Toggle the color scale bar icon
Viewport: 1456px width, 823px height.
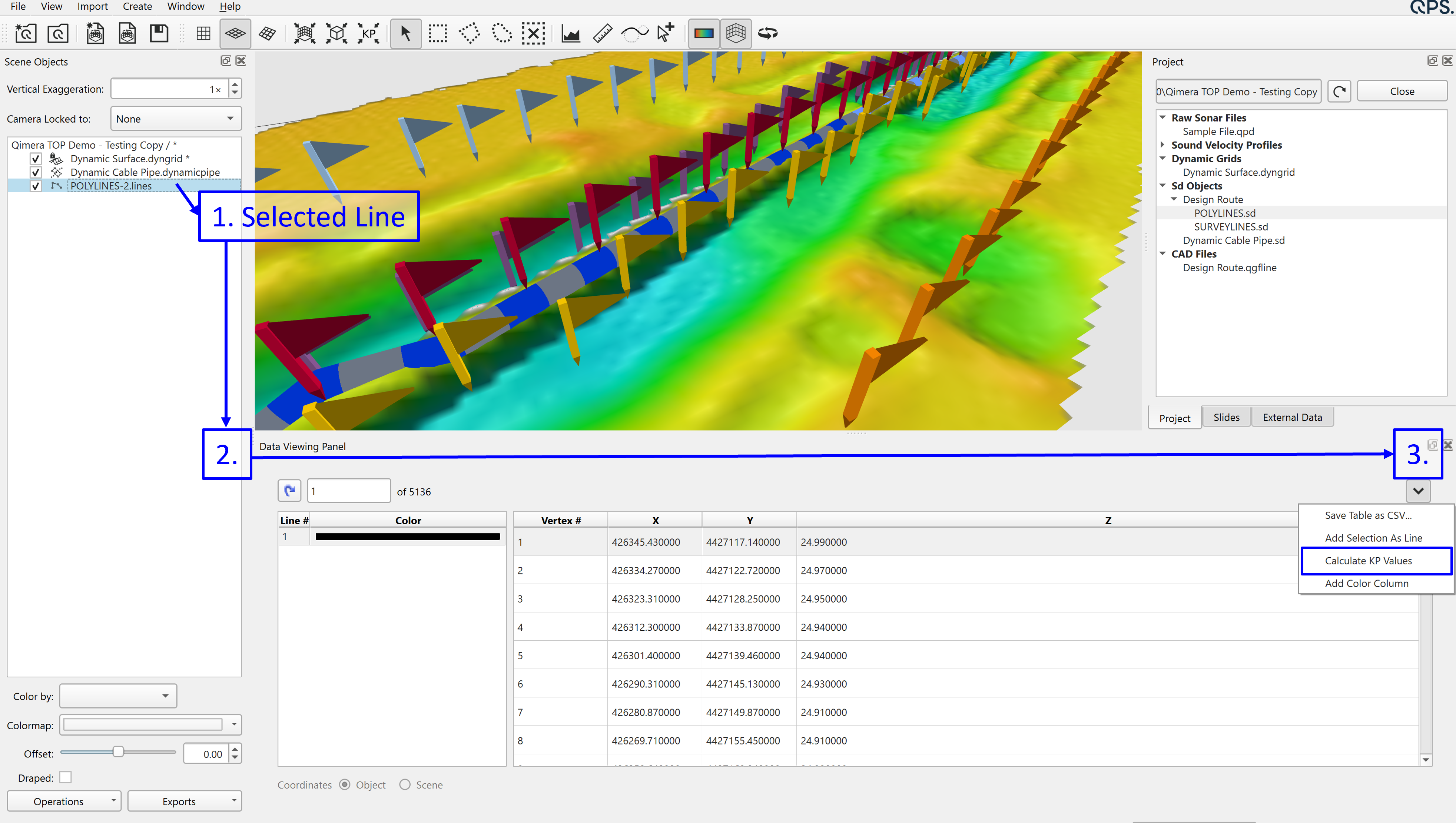click(x=703, y=33)
